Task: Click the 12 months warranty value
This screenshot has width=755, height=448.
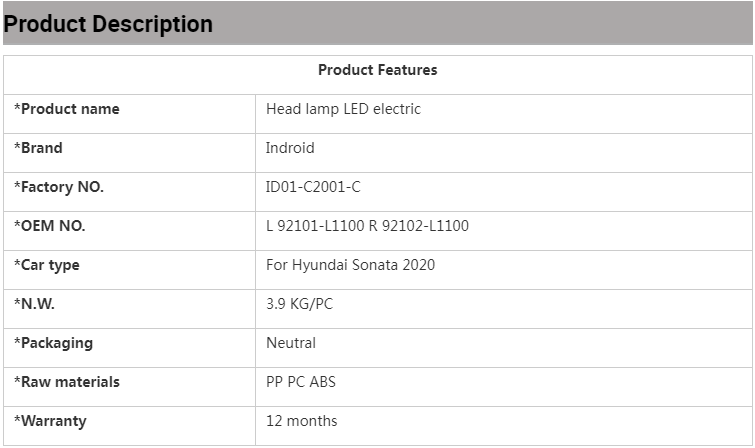Action: [x=302, y=421]
